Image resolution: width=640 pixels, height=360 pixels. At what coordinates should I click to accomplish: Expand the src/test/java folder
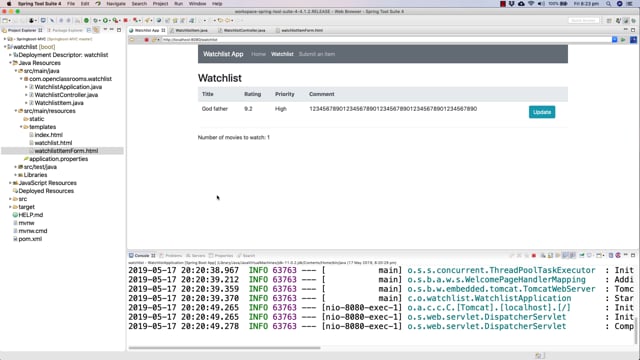pyautogui.click(x=16, y=167)
